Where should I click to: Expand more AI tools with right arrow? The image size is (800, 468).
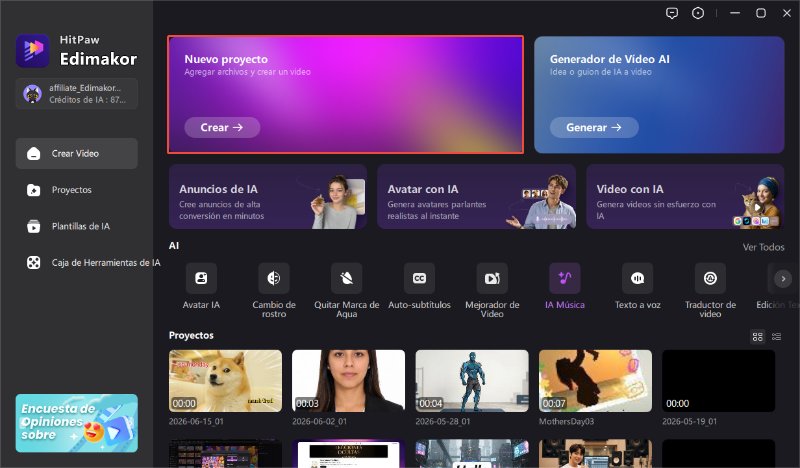pos(783,278)
